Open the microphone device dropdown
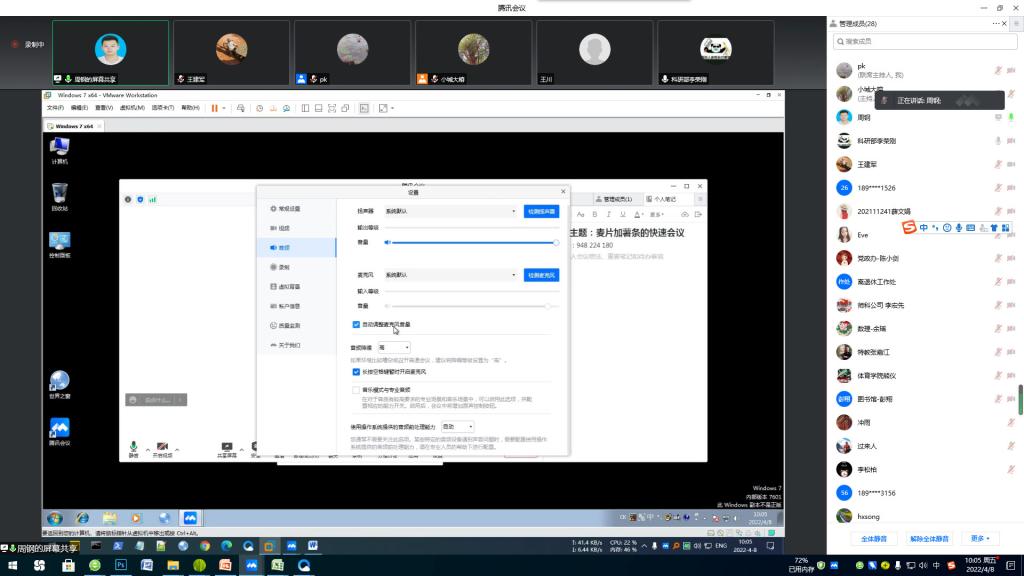The height and width of the screenshot is (576, 1024). 449,275
